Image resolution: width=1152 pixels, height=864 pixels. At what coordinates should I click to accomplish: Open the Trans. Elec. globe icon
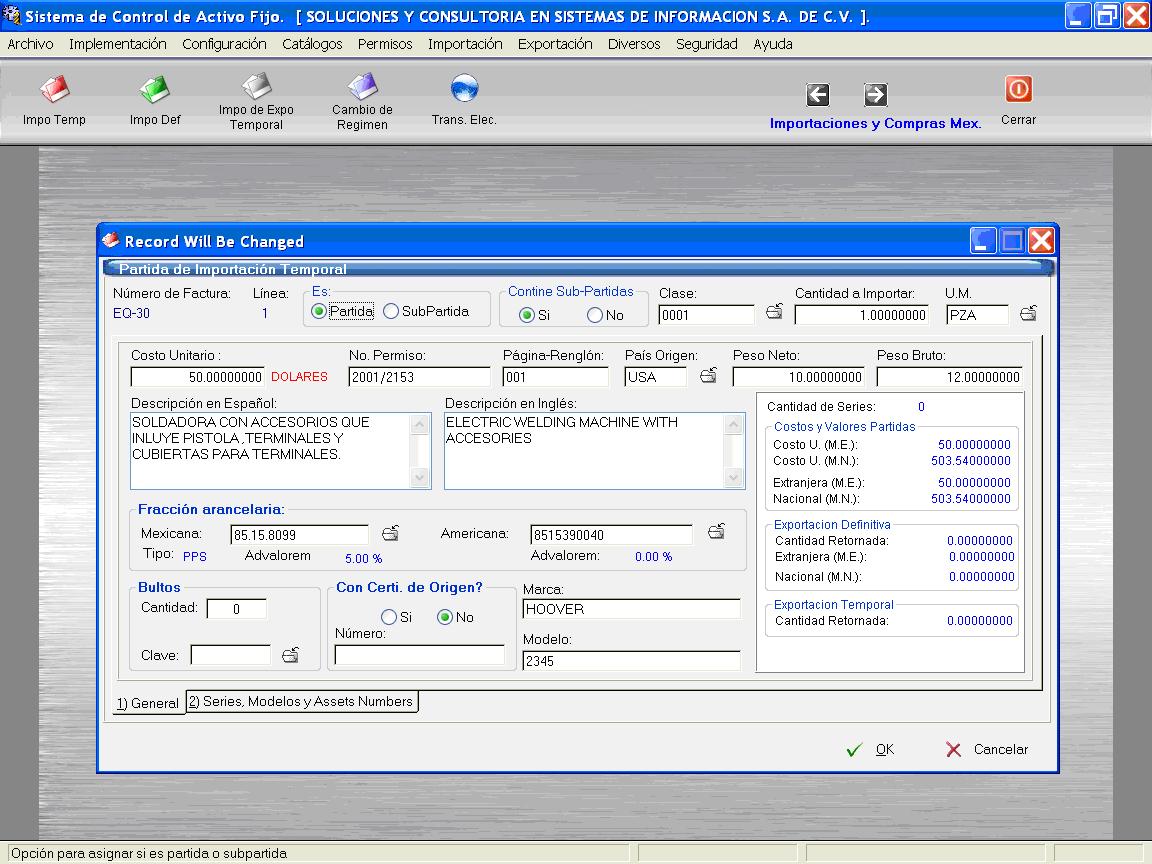coord(464,88)
